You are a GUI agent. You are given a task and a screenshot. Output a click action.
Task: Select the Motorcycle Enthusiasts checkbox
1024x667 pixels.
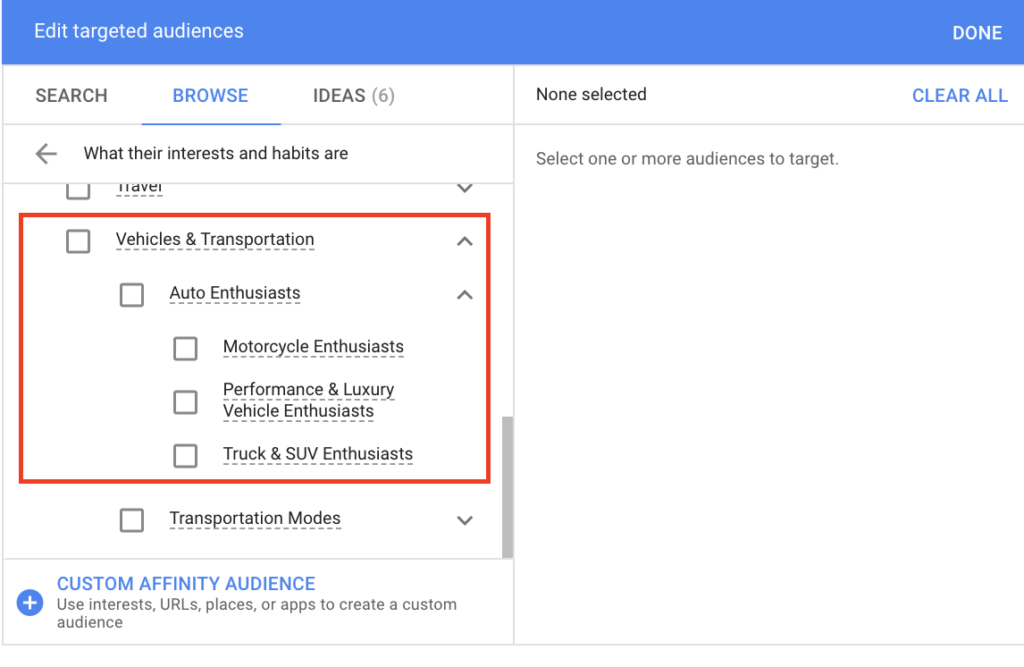185,348
